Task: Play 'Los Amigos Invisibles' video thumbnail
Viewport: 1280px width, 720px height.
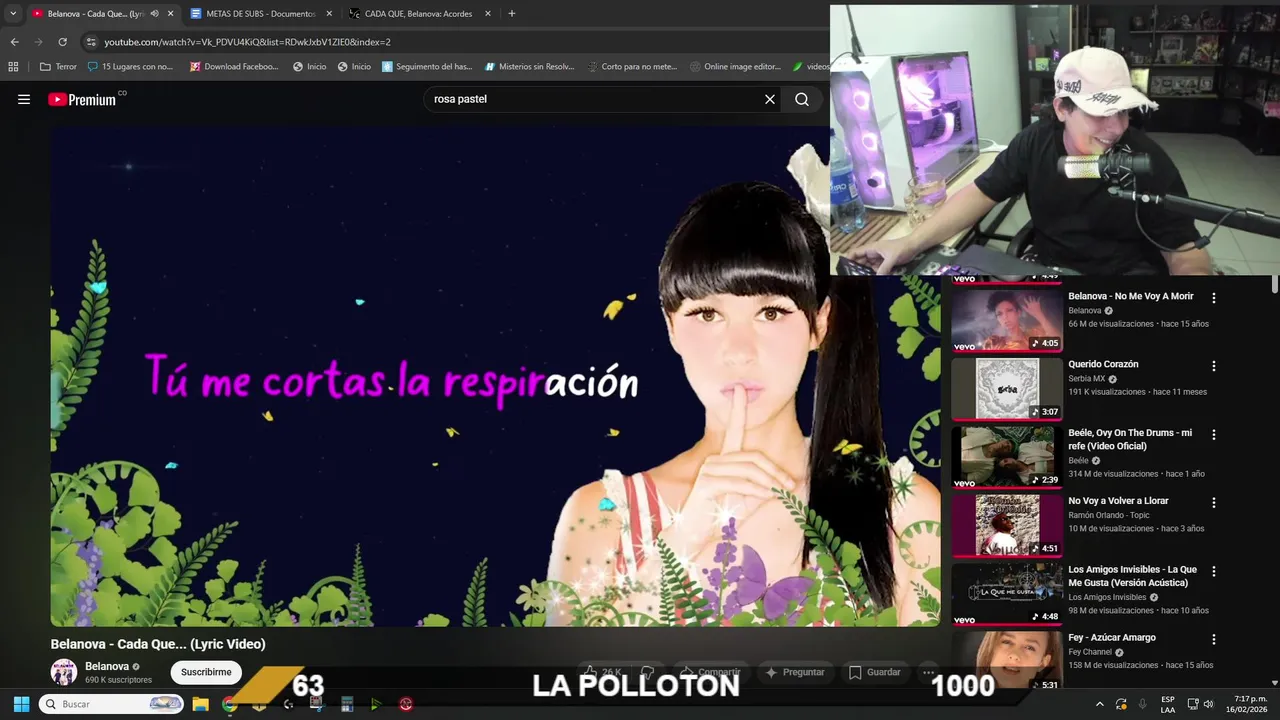Action: [x=1006, y=593]
